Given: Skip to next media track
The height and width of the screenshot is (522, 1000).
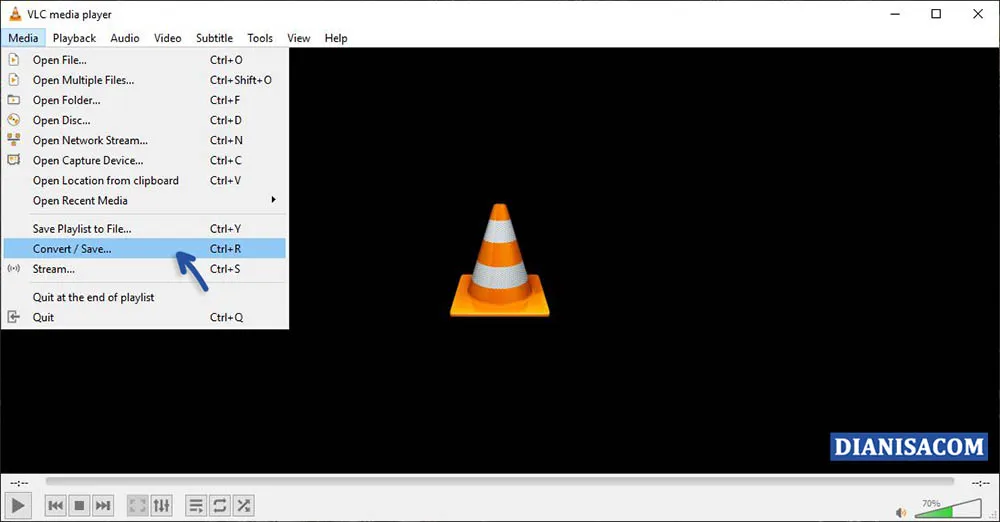Looking at the screenshot, I should coord(103,506).
